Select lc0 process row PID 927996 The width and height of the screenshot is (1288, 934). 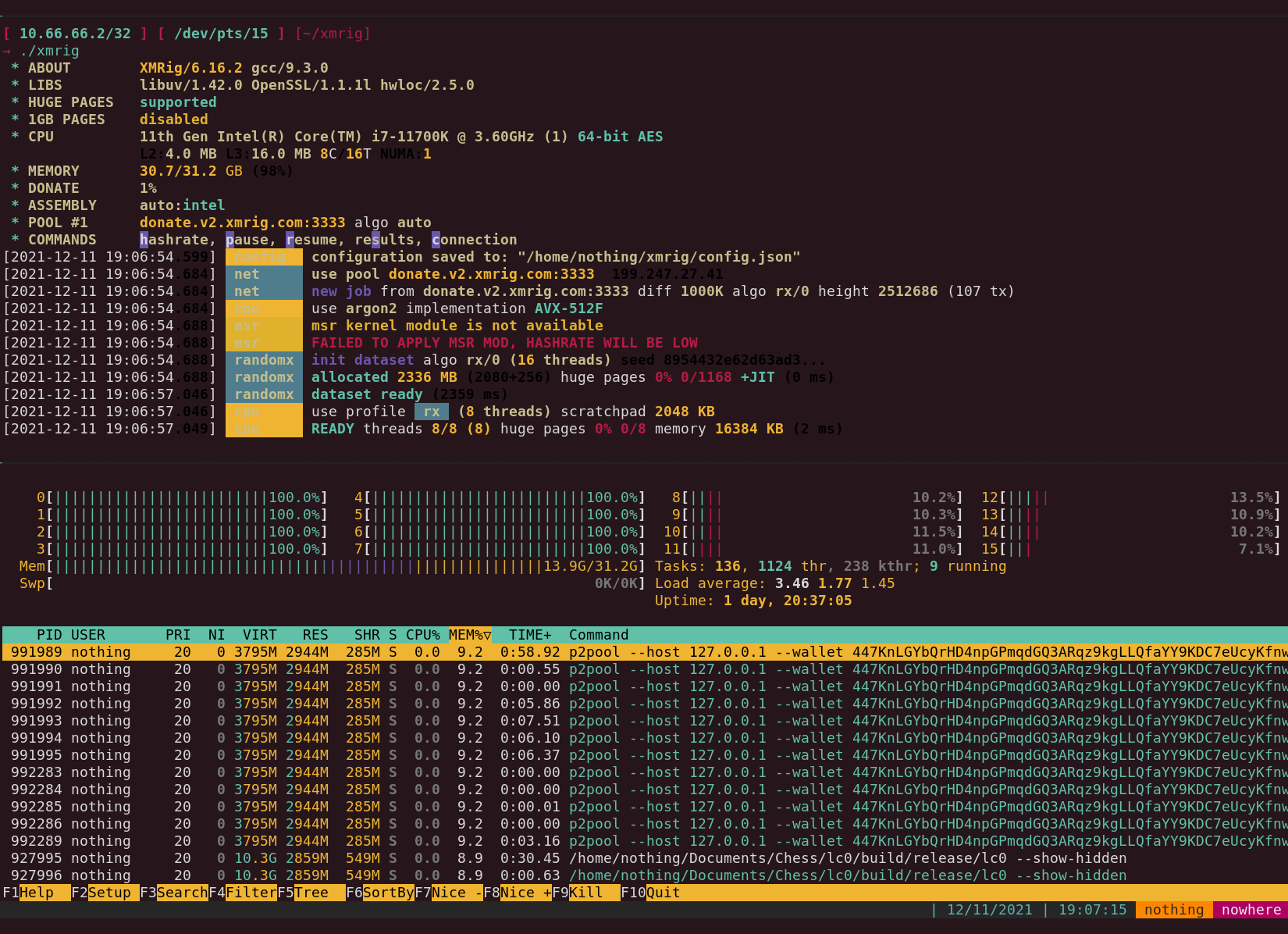coord(645,875)
